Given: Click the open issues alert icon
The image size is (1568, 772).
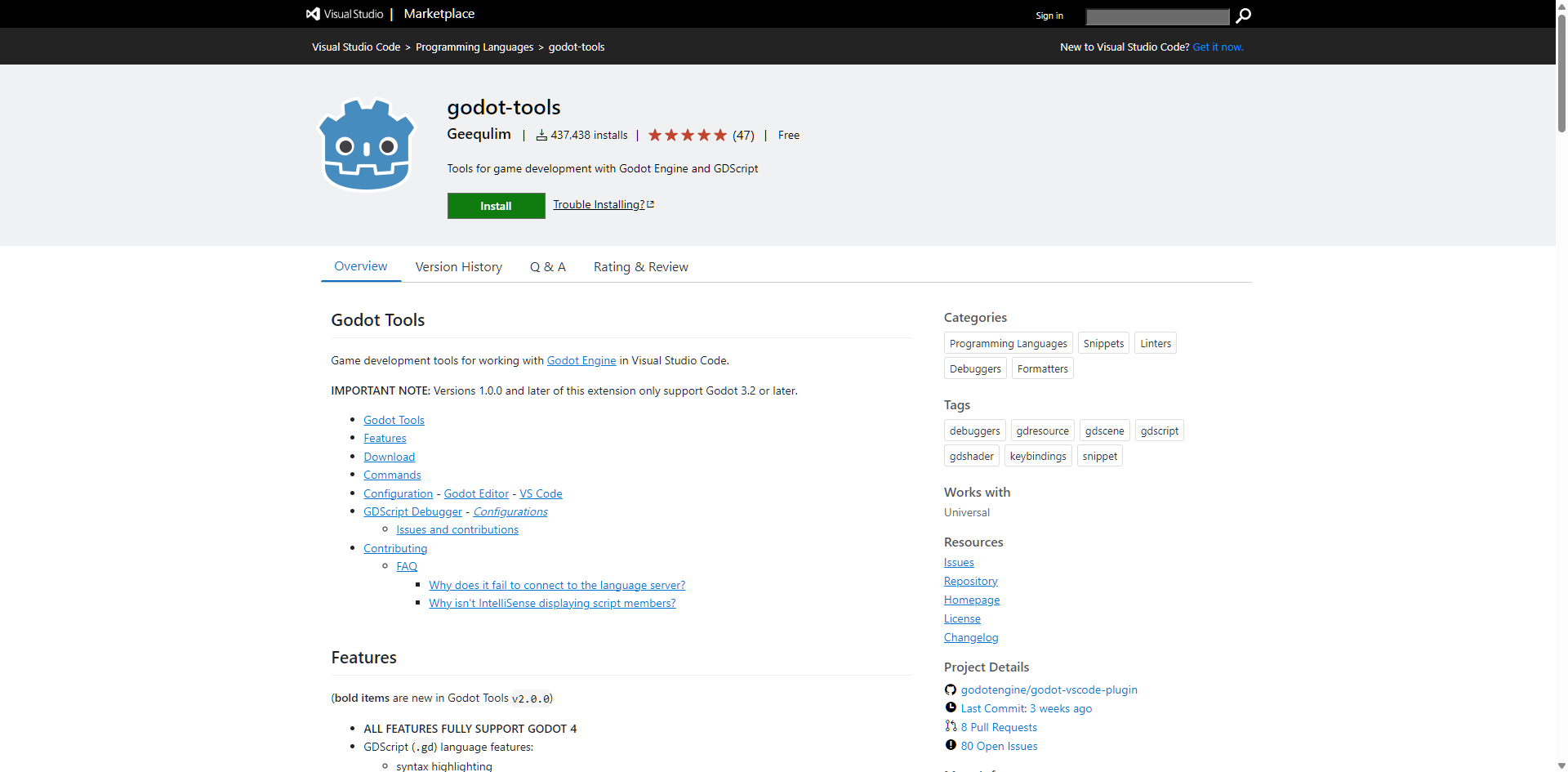Looking at the screenshot, I should (x=951, y=745).
